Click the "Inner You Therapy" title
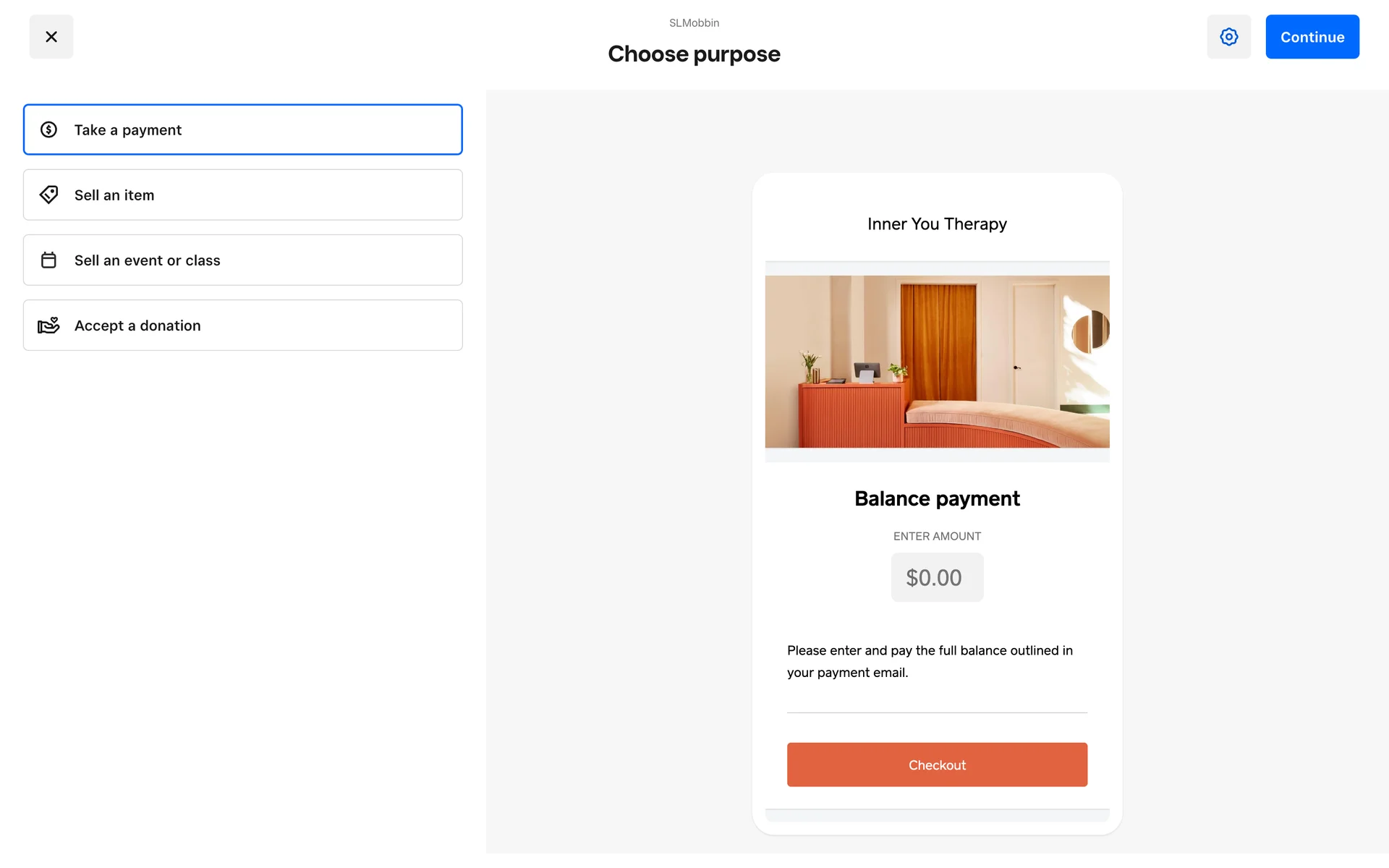 point(937,224)
